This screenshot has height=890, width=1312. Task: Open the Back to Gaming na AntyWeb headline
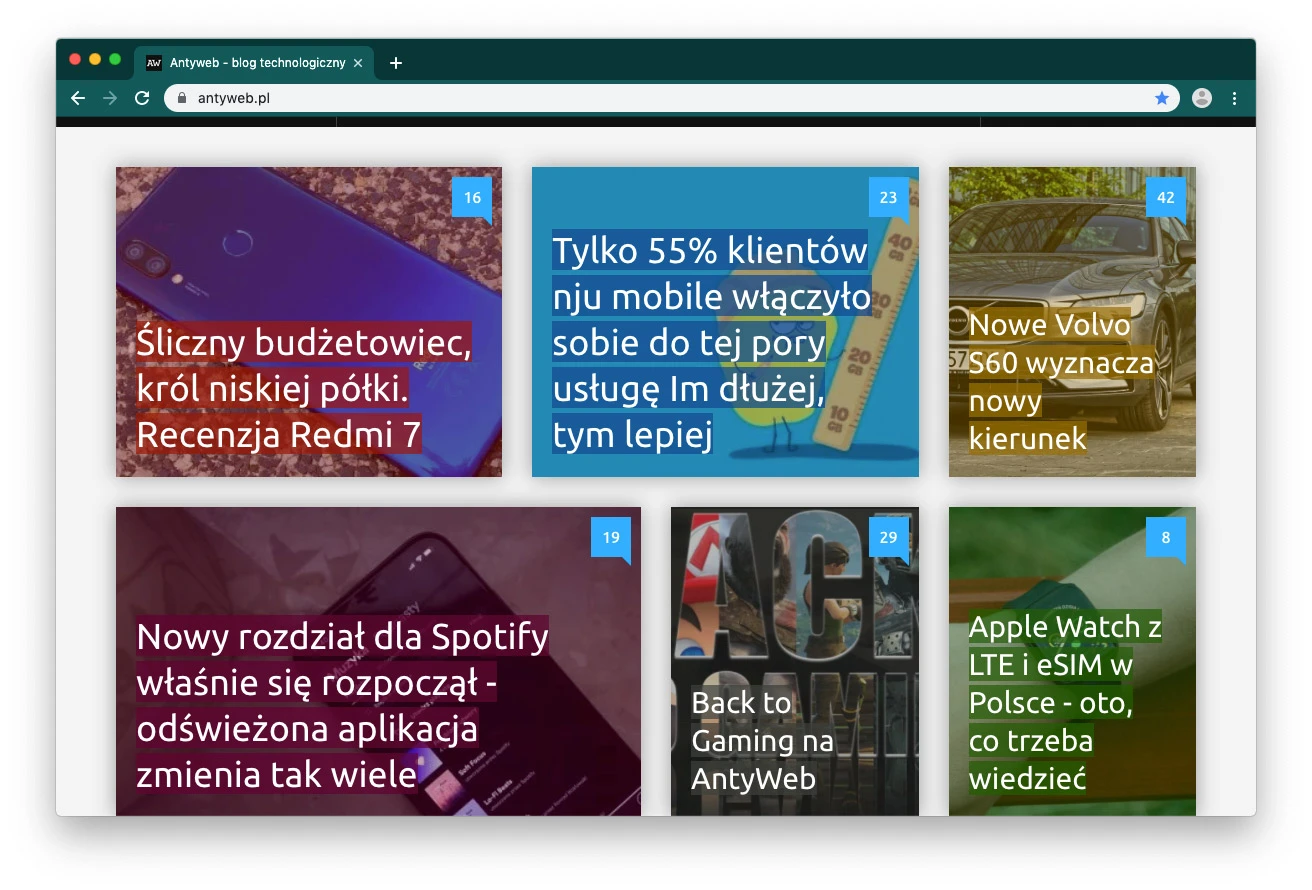pyautogui.click(x=762, y=741)
